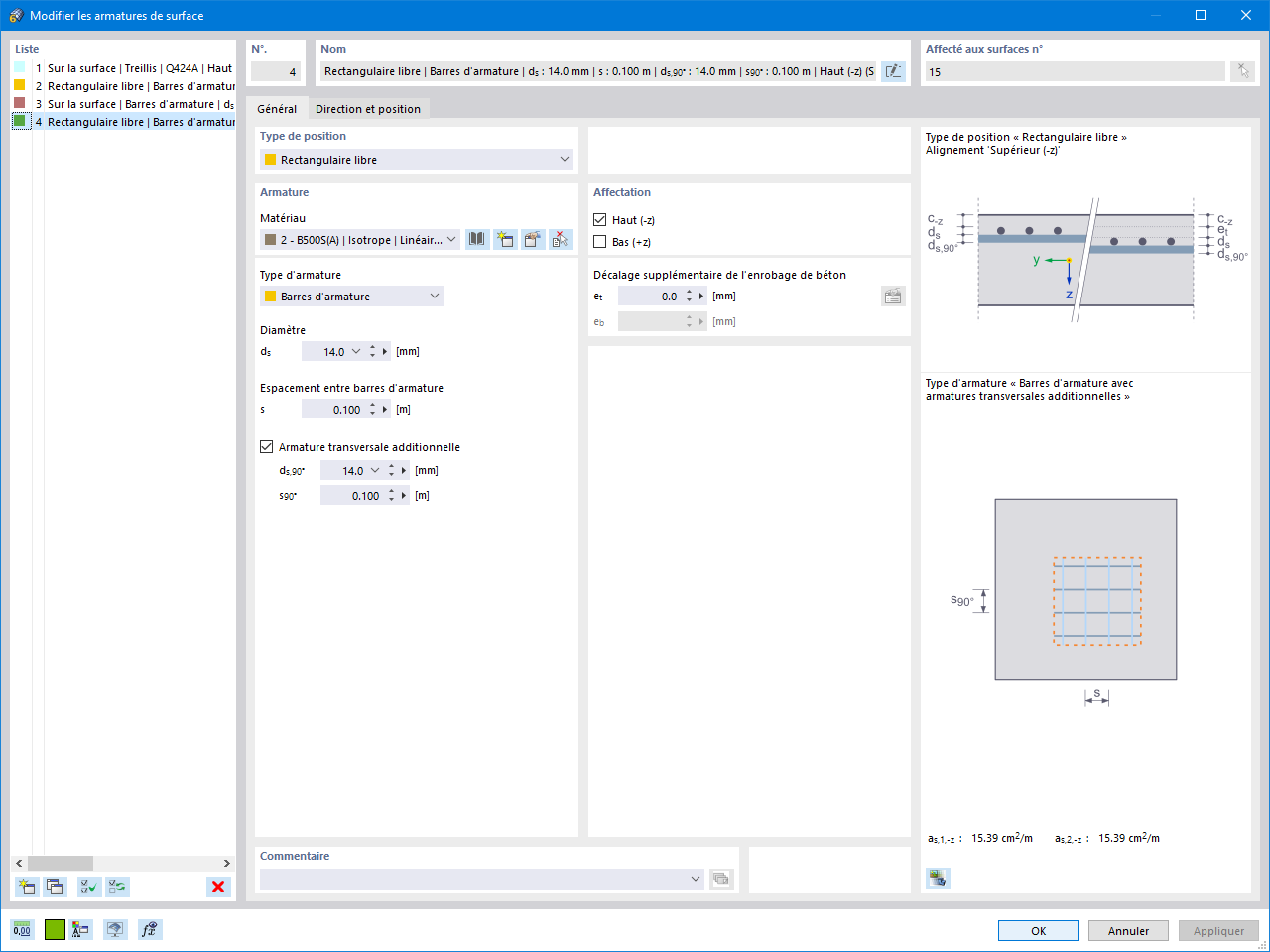This screenshot has height=952, width=1270.
Task: Open the ds diameter value dropdown arrow
Action: click(x=356, y=352)
